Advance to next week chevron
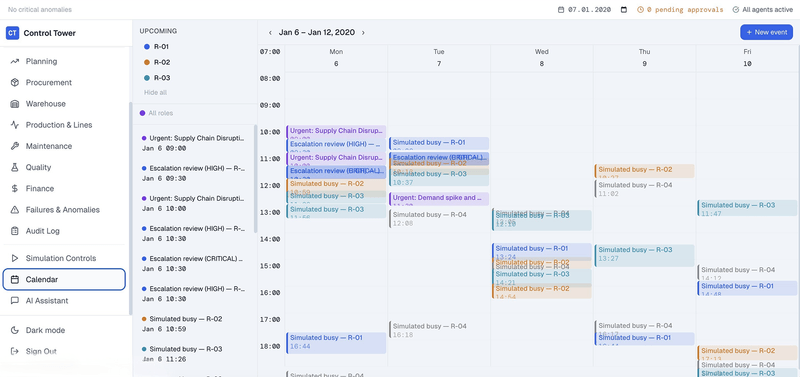The image size is (800, 377). [x=363, y=33]
